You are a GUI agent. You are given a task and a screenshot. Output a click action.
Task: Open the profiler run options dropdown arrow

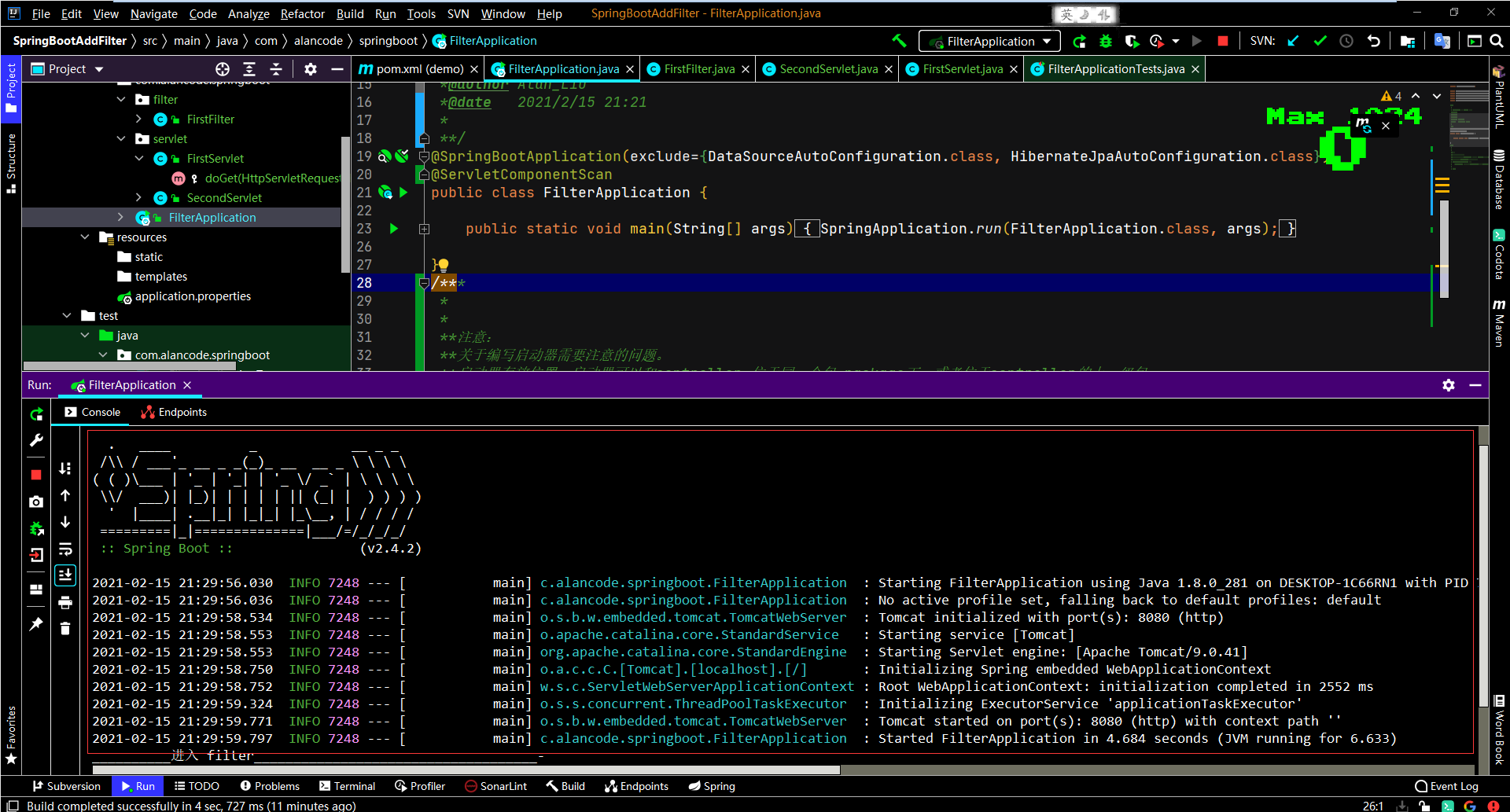click(1175, 41)
